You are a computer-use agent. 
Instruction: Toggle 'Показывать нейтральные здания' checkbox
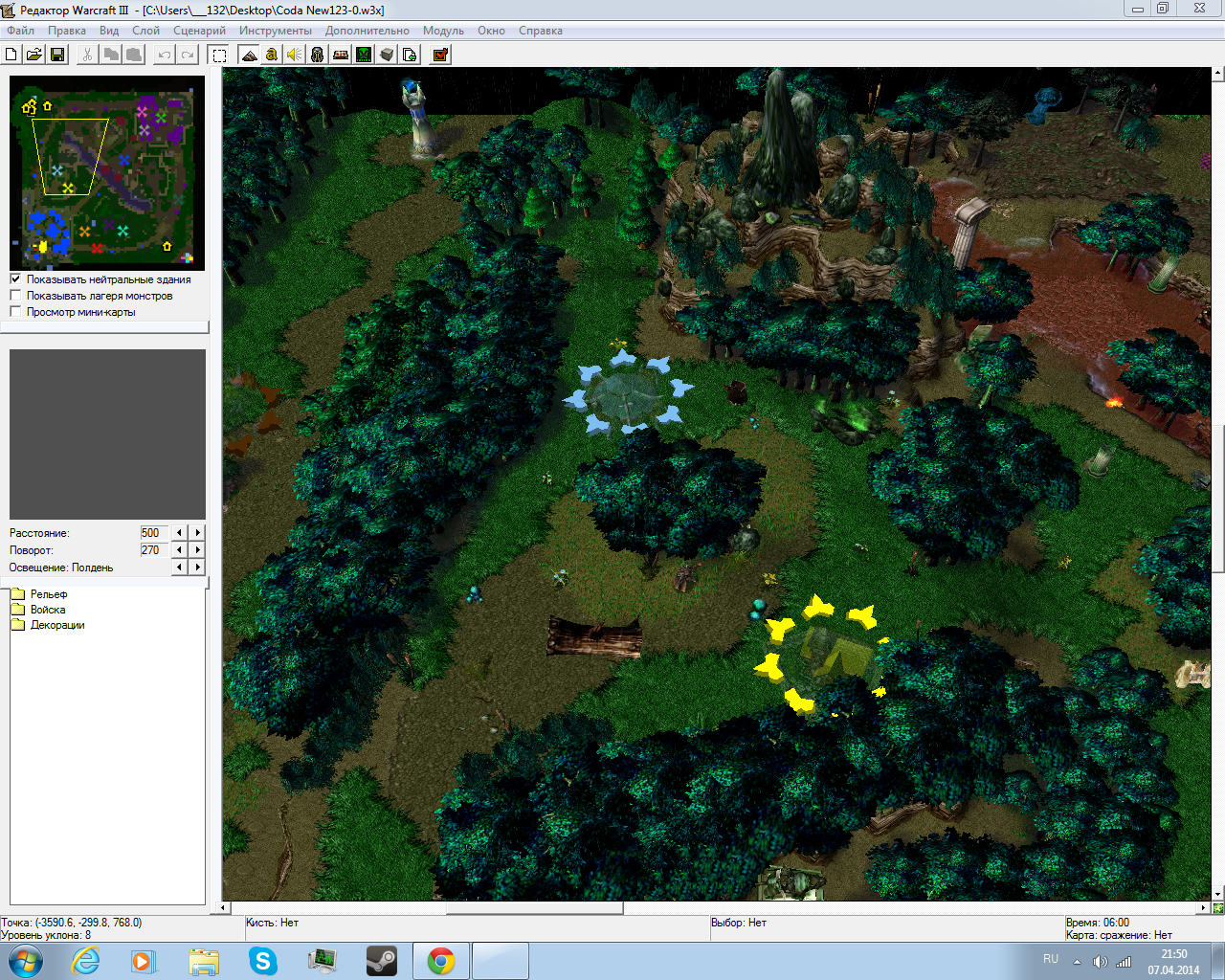click(15, 279)
